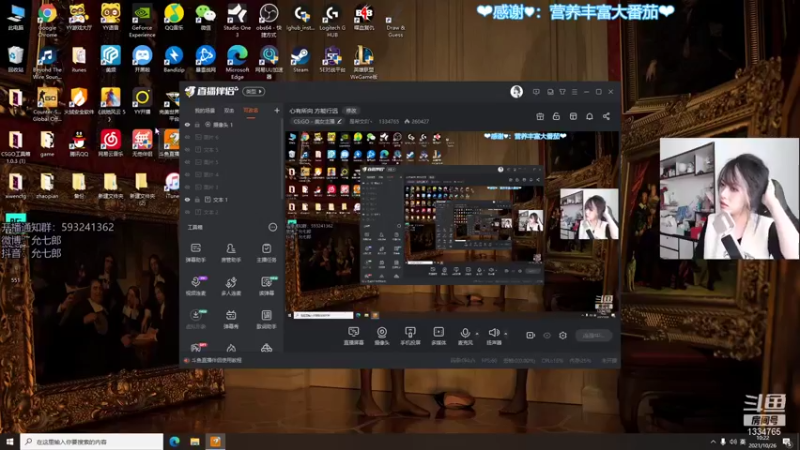Open the 多人连麦 tool
The height and width of the screenshot is (450, 800).
tap(231, 286)
